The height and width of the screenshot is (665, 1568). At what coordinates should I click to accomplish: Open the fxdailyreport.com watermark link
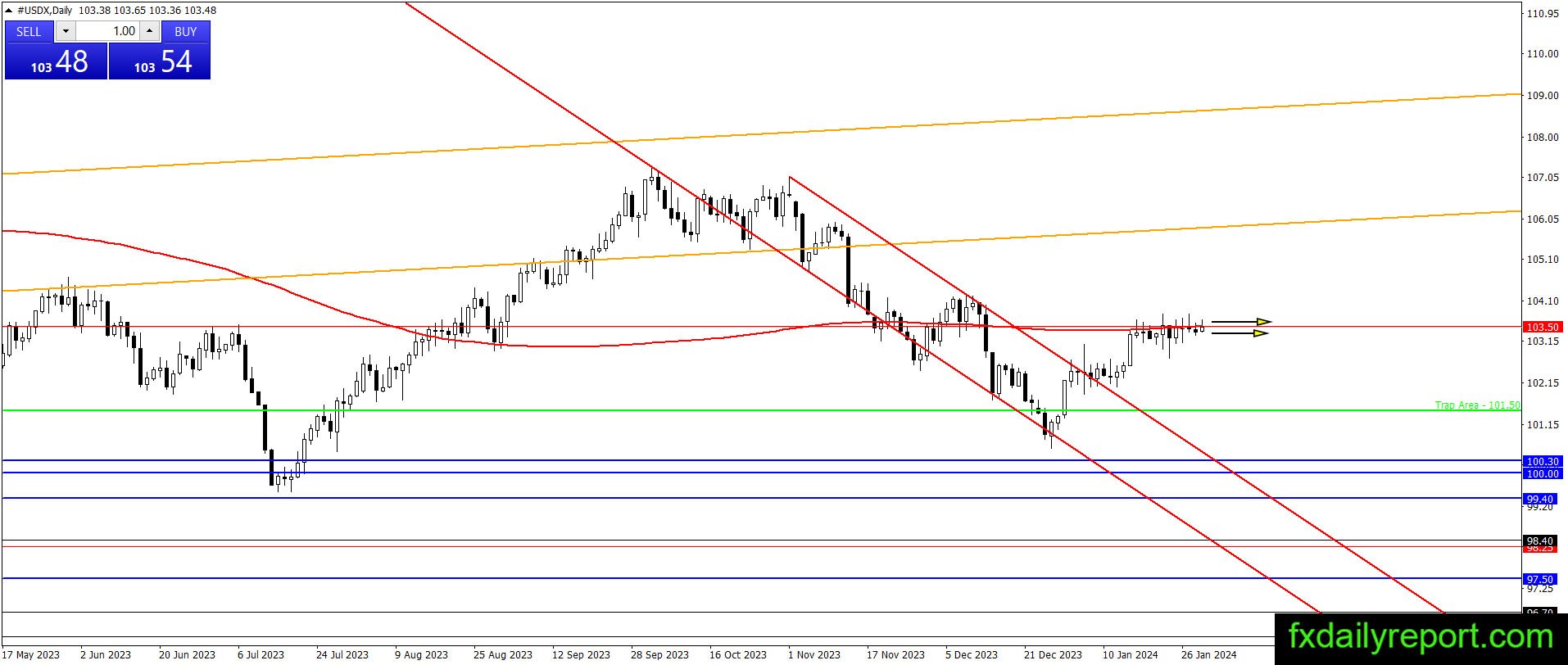click(1421, 636)
